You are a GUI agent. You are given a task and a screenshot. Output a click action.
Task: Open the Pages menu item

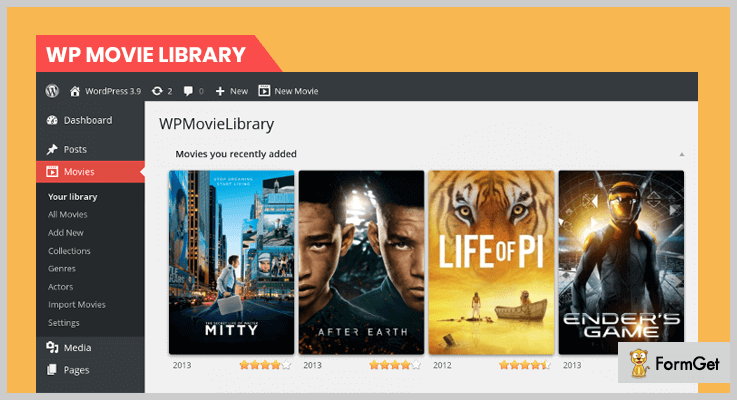(x=77, y=370)
